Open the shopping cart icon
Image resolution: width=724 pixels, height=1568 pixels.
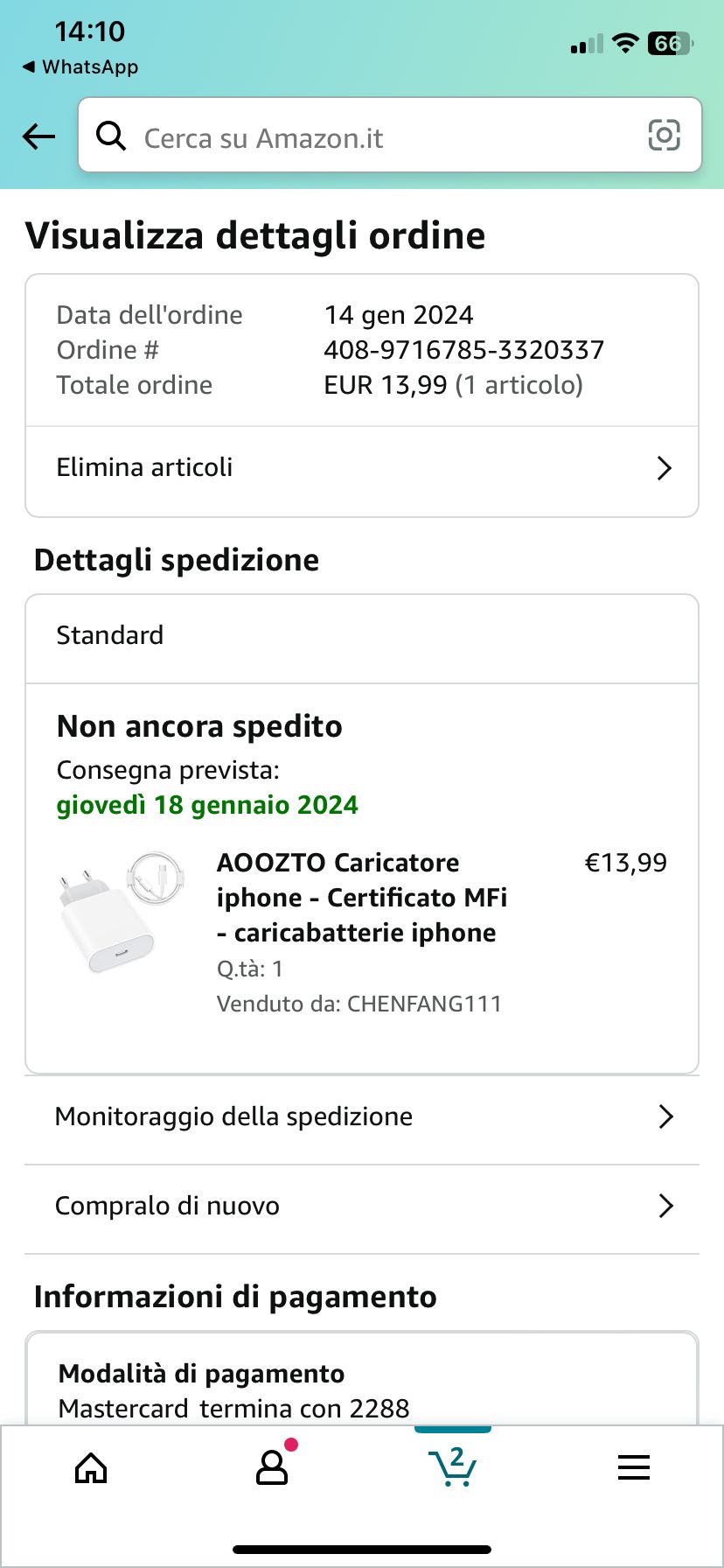(x=453, y=1466)
